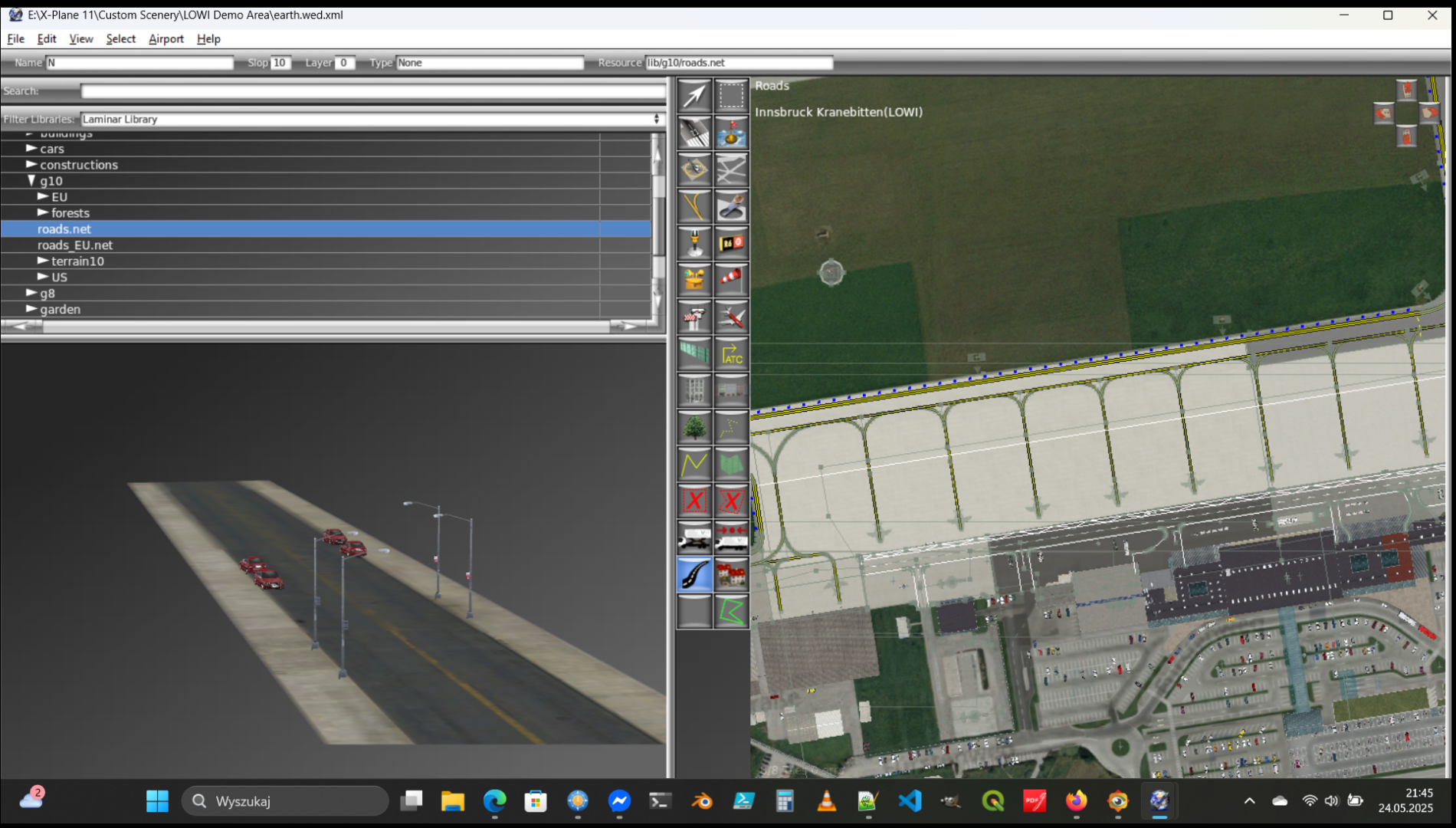The width and height of the screenshot is (1456, 828).
Task: Pick the yellow Taxiline tool
Action: coord(694,206)
